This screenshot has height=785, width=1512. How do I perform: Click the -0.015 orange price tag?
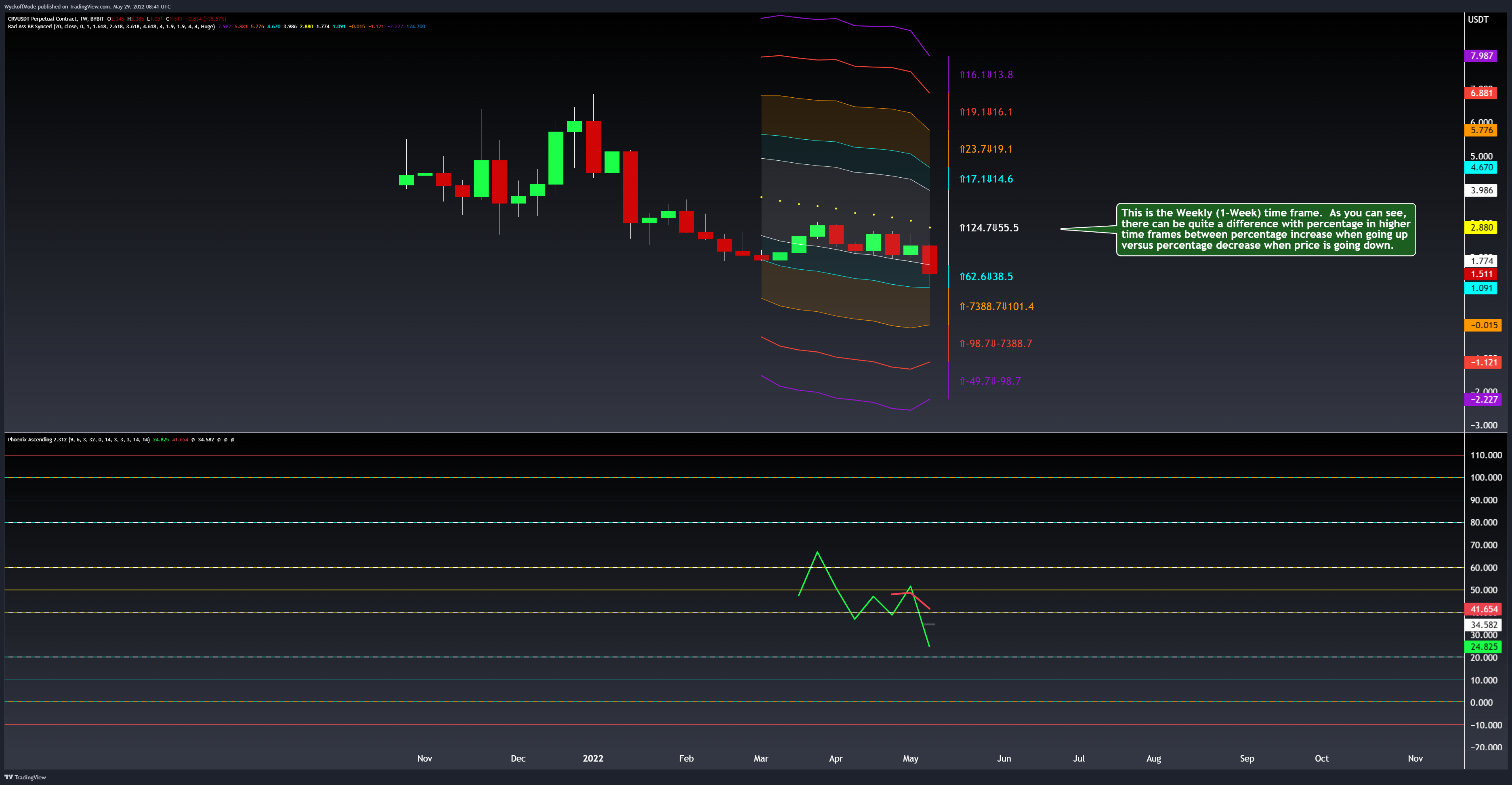point(1483,325)
